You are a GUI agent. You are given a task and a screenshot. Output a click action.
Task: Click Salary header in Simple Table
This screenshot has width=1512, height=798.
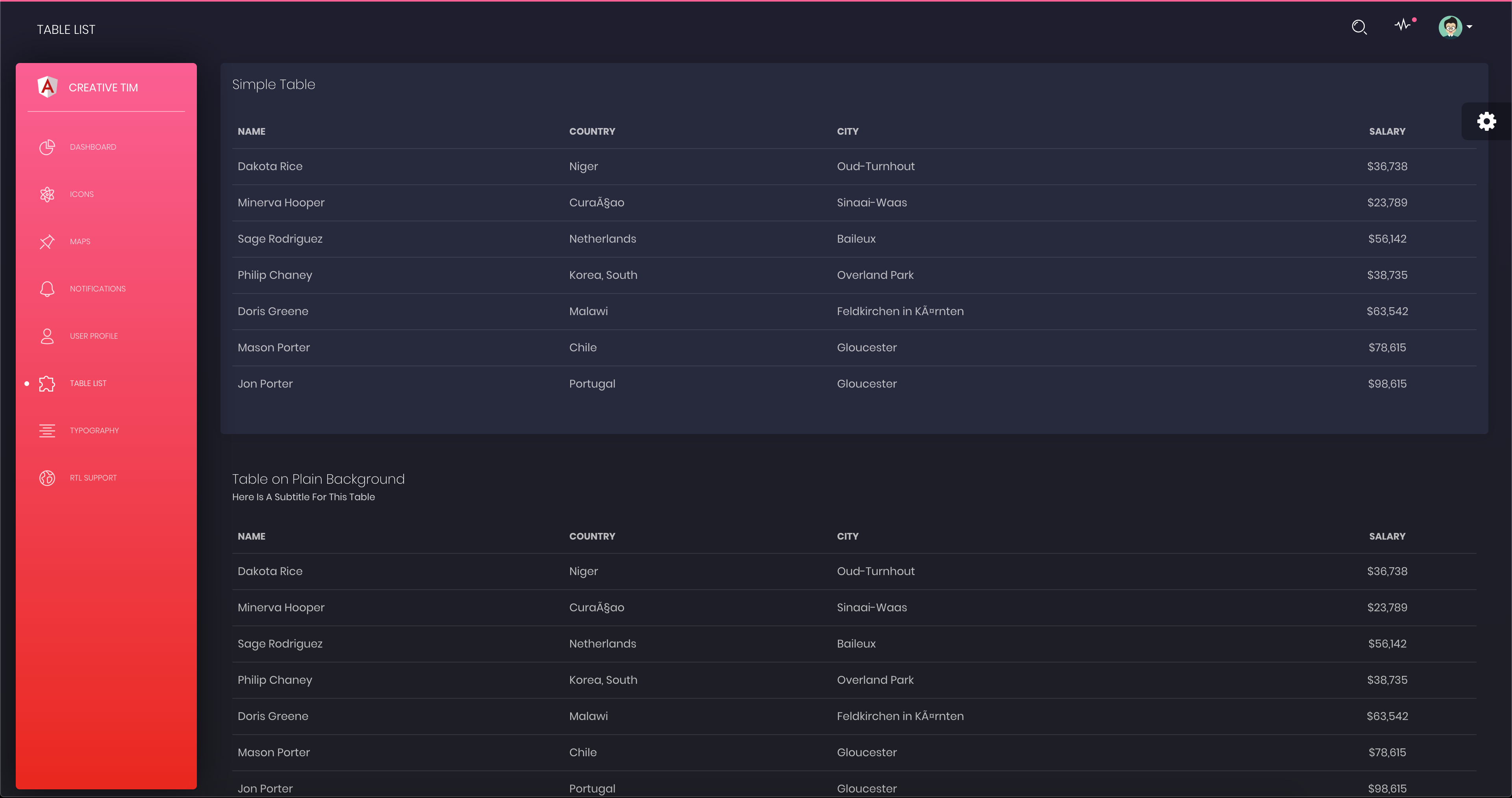[1386, 132]
